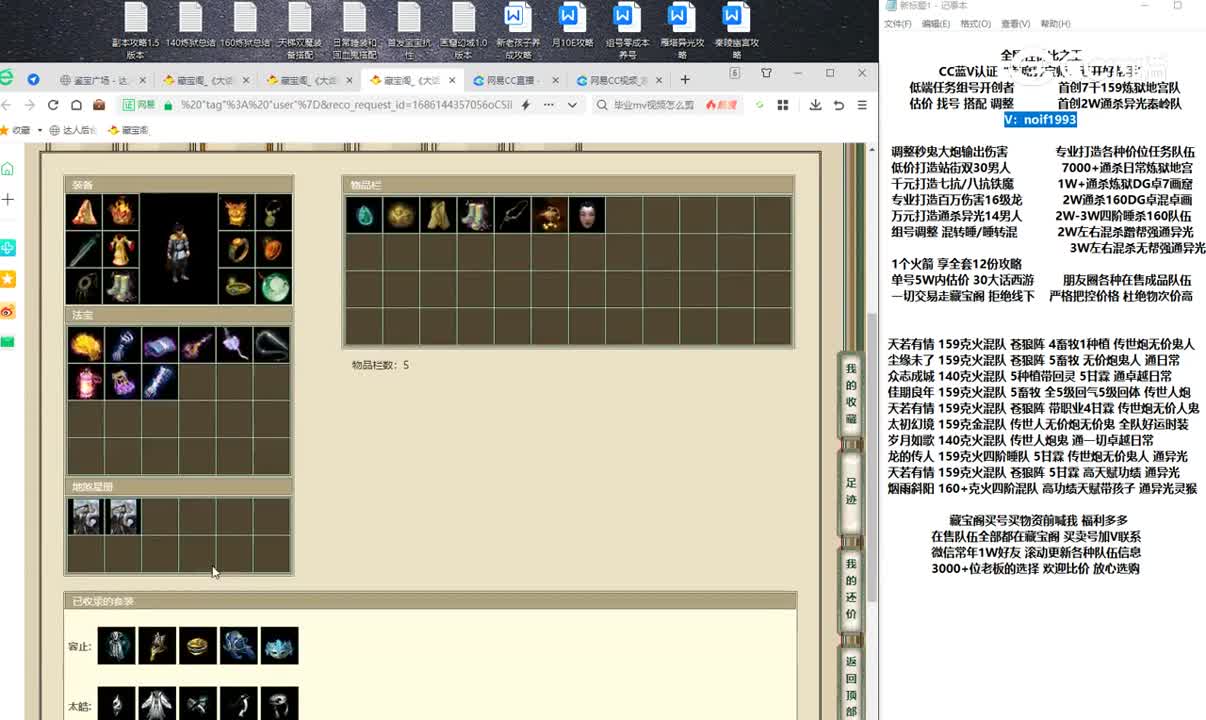Open the browser extensions grid icon
The width and height of the screenshot is (1206, 720).
pos(782,104)
